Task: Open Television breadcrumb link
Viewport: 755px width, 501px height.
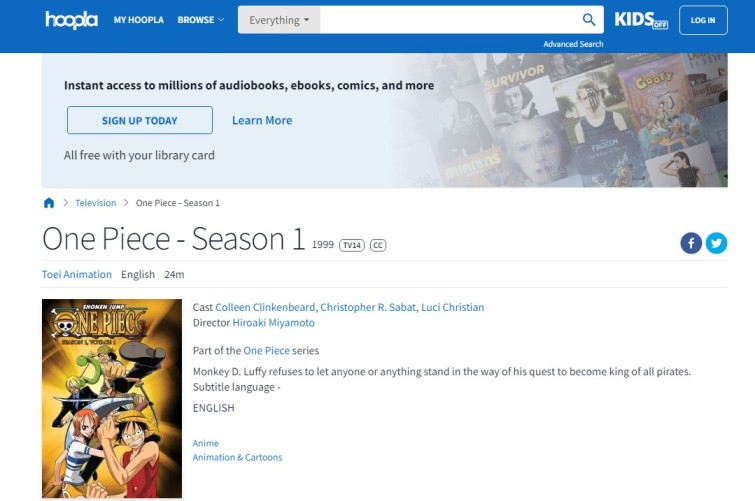Action: coord(95,203)
